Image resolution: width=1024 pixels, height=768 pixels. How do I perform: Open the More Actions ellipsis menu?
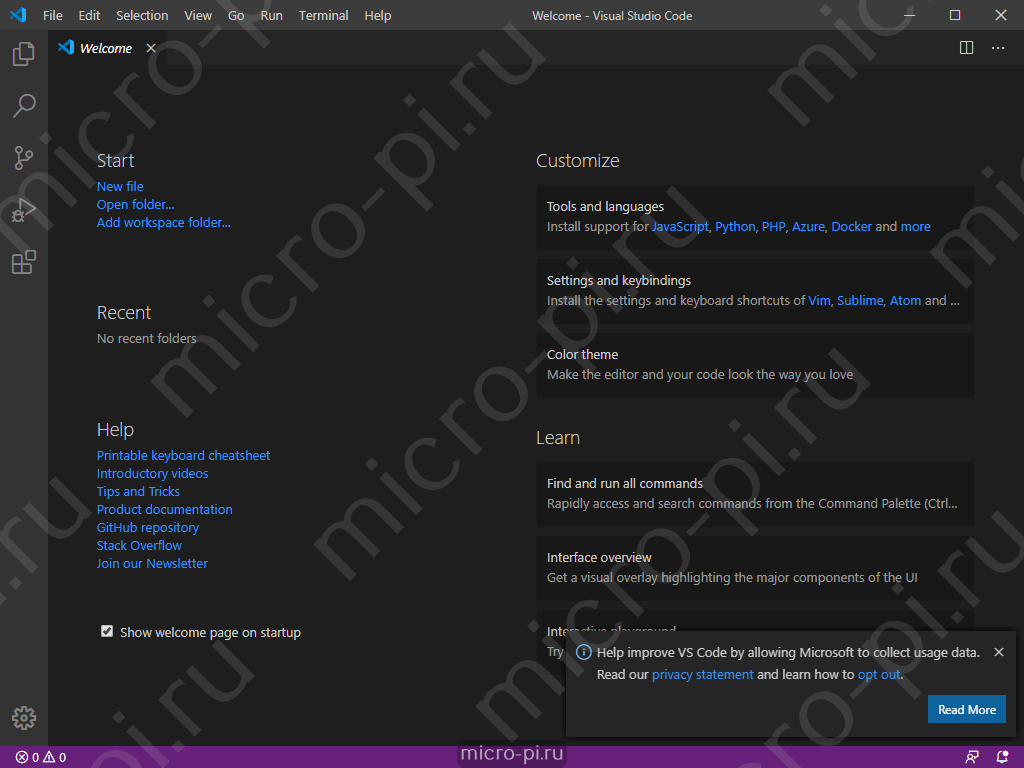click(x=998, y=48)
